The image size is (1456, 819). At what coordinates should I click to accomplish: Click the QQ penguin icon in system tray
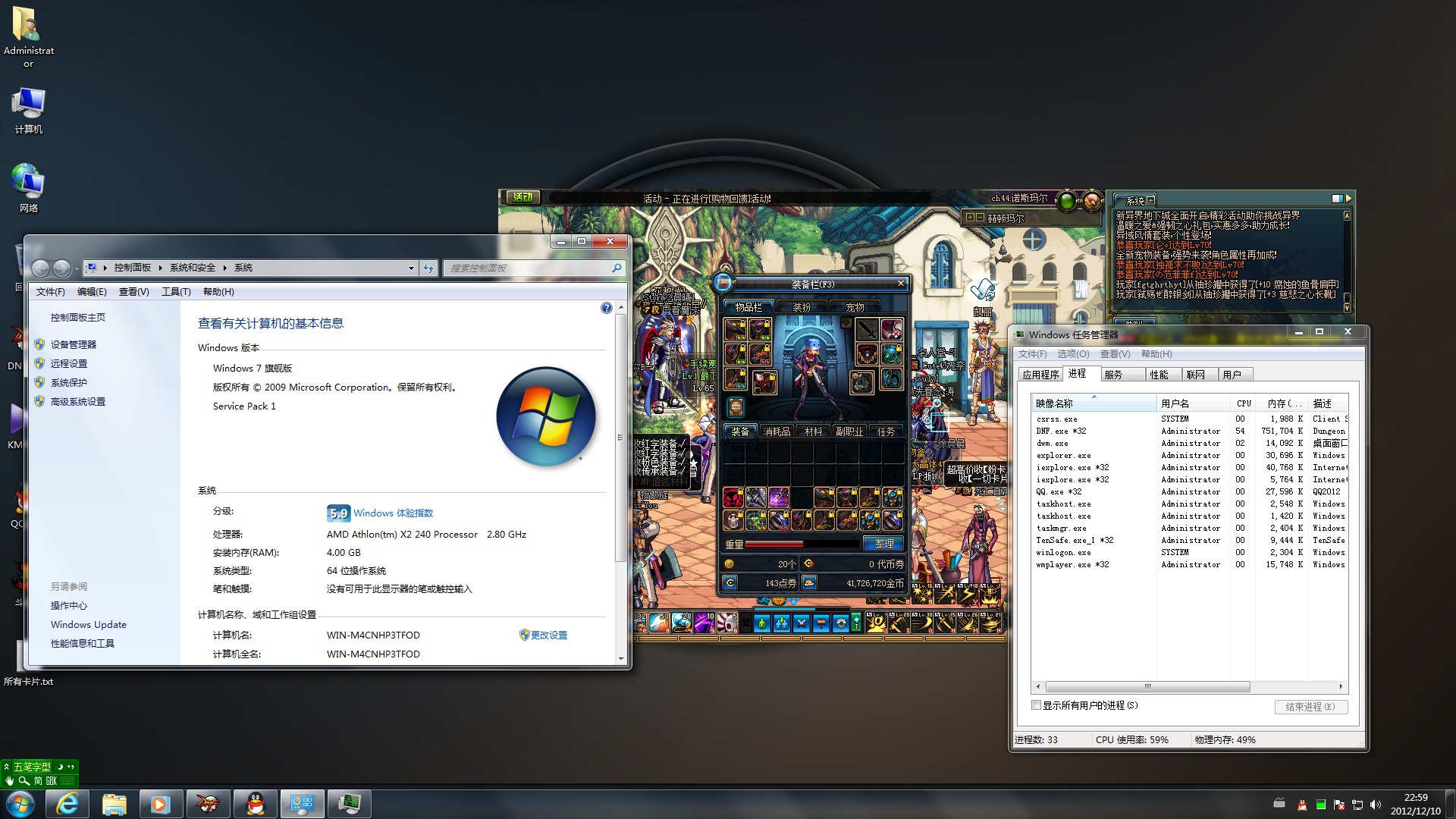pos(1302,805)
